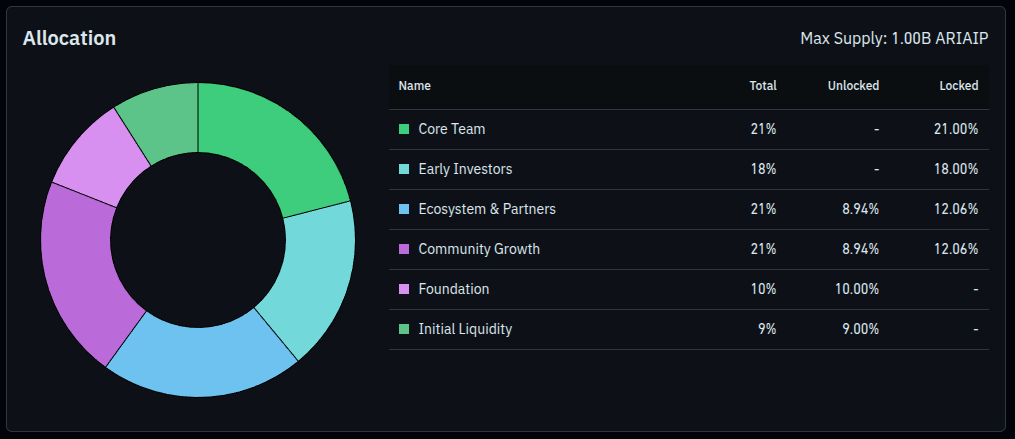Sort by the Name column header
The image size is (1015, 439).
coord(415,86)
